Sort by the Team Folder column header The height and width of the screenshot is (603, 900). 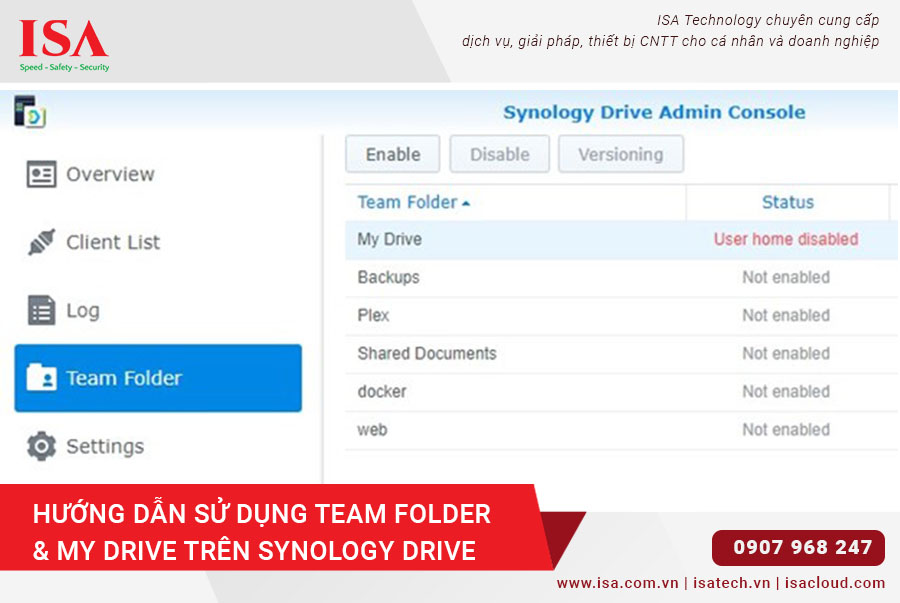[515, 202]
